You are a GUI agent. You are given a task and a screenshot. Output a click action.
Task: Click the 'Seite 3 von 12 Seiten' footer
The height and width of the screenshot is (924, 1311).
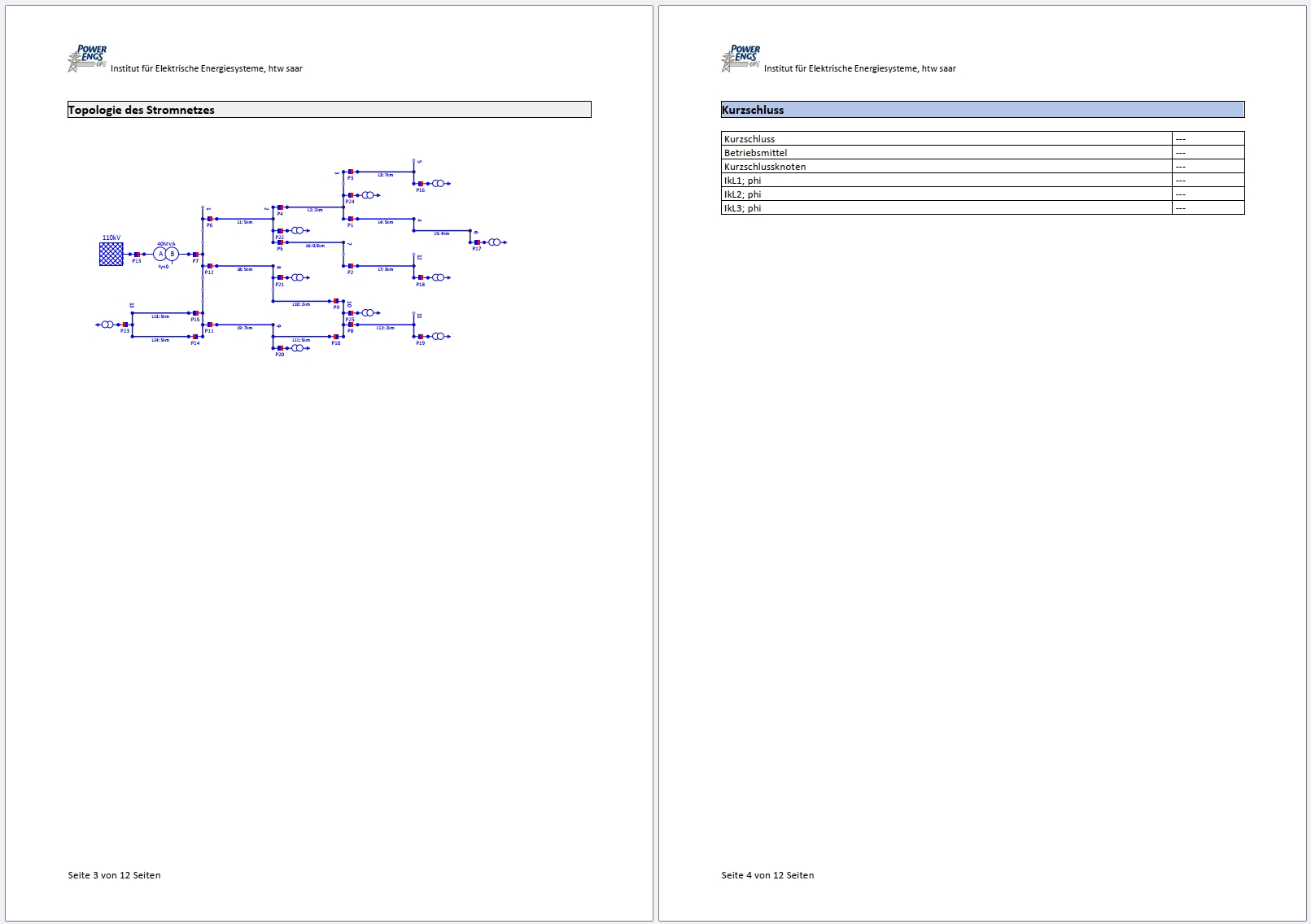click(x=114, y=875)
